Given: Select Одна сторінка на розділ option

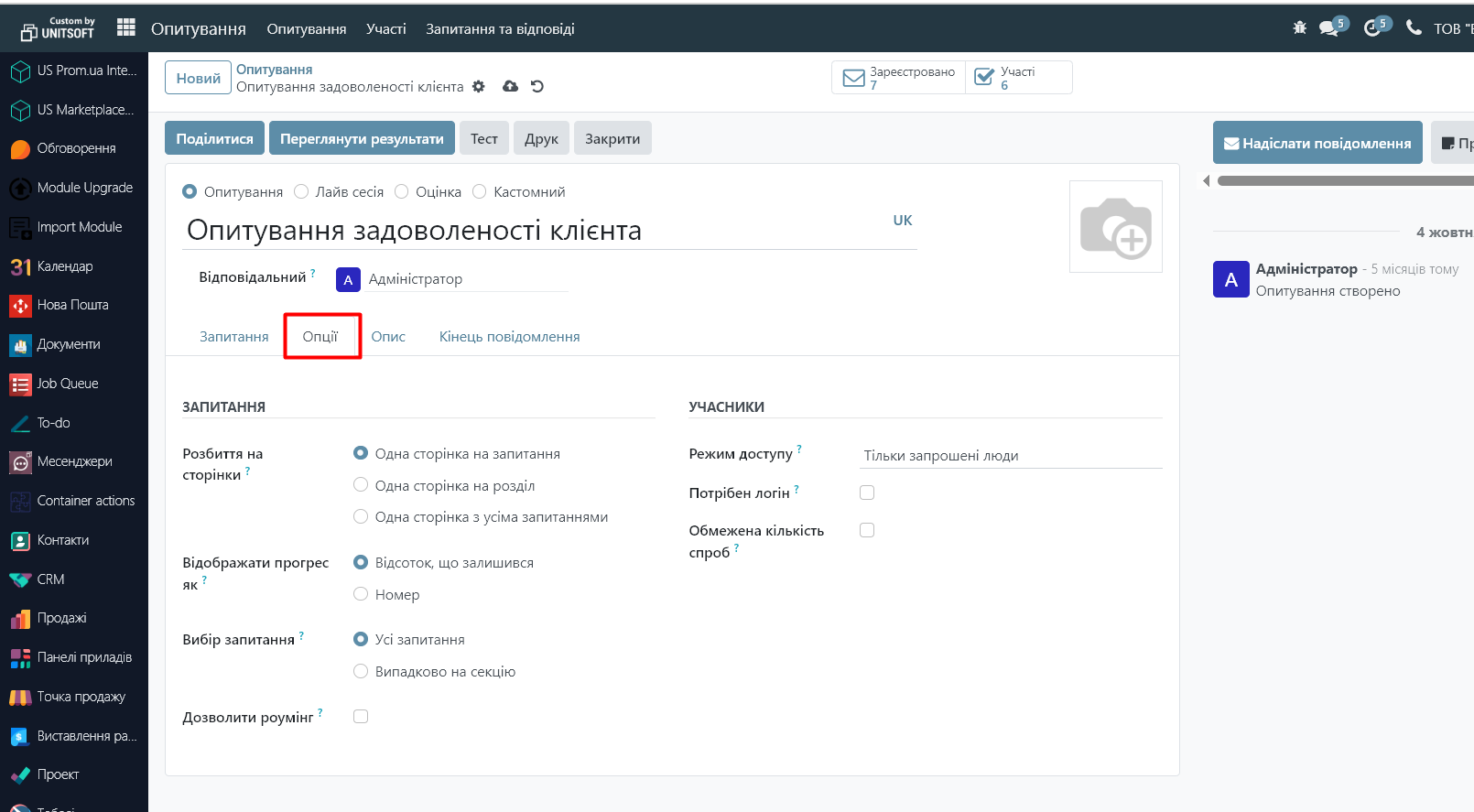Looking at the screenshot, I should [x=361, y=485].
